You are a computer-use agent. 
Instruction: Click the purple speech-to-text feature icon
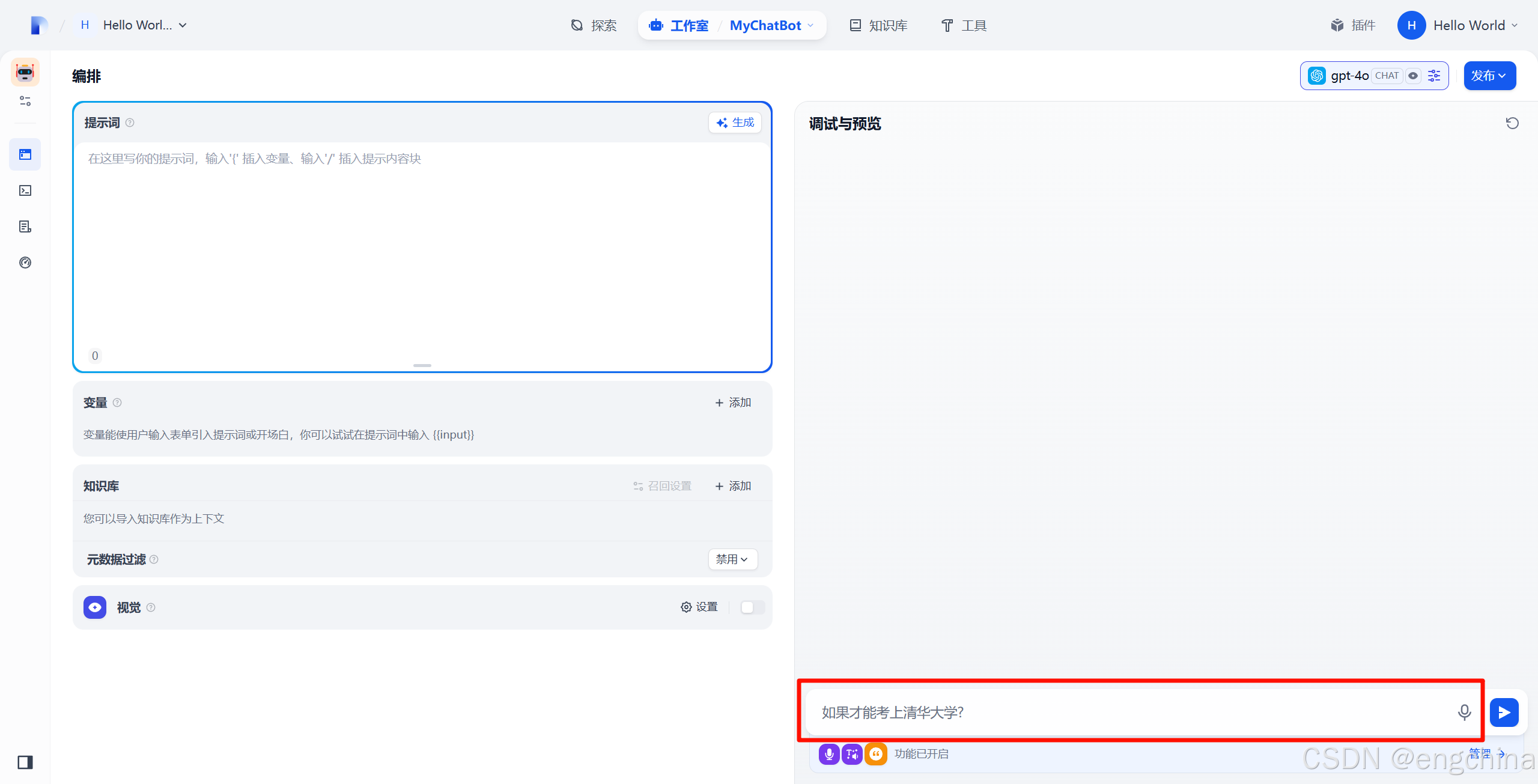click(x=829, y=754)
